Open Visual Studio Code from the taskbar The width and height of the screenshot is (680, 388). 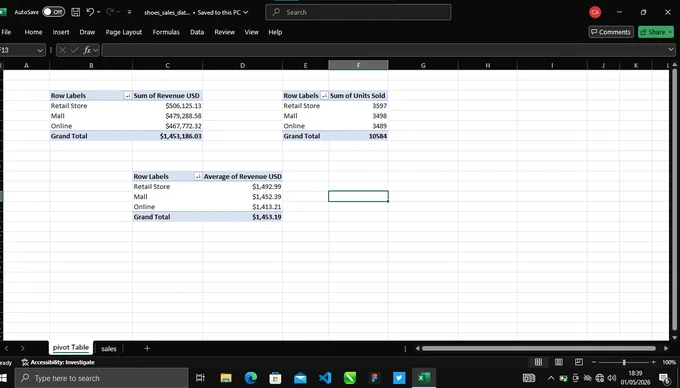(x=325, y=378)
